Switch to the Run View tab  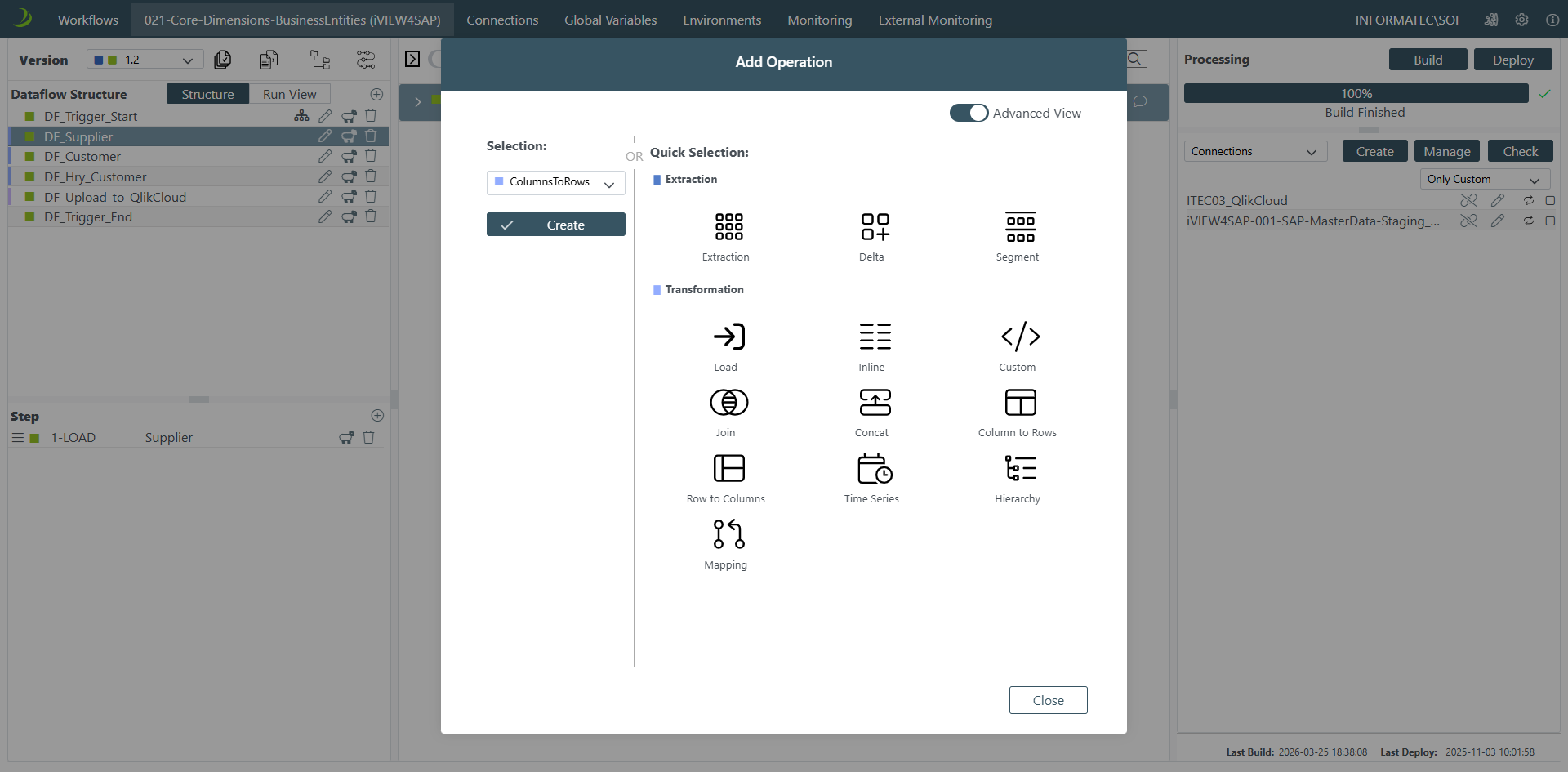click(x=289, y=95)
